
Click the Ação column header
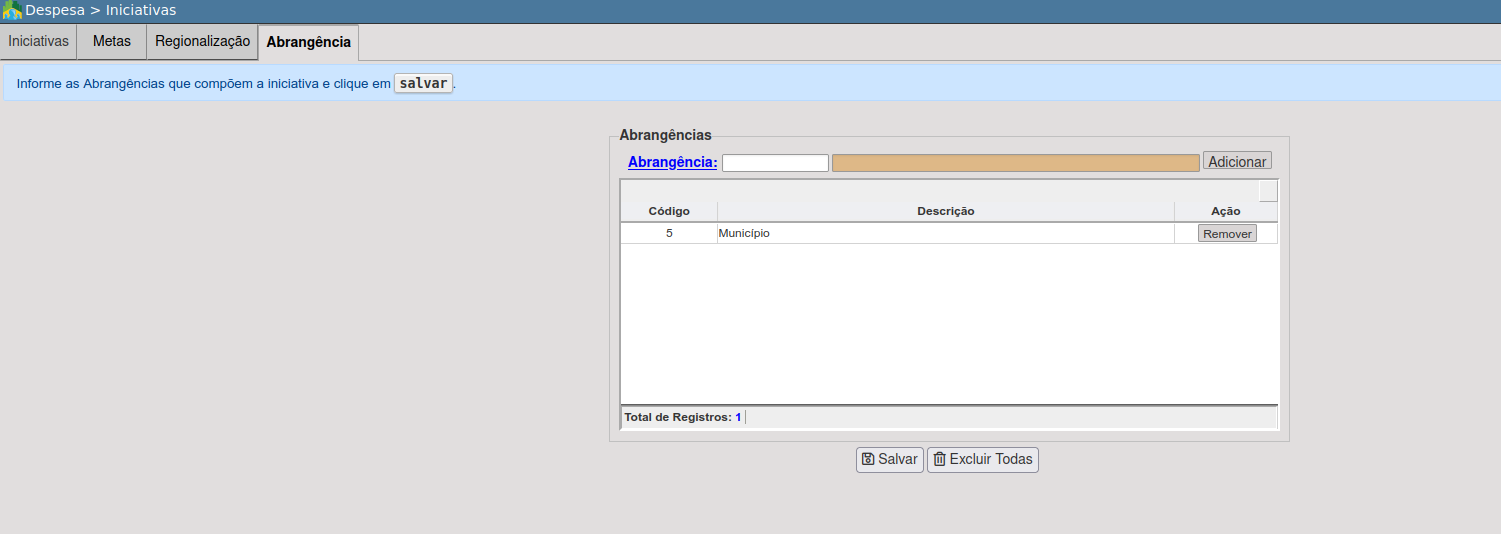[x=1225, y=211]
